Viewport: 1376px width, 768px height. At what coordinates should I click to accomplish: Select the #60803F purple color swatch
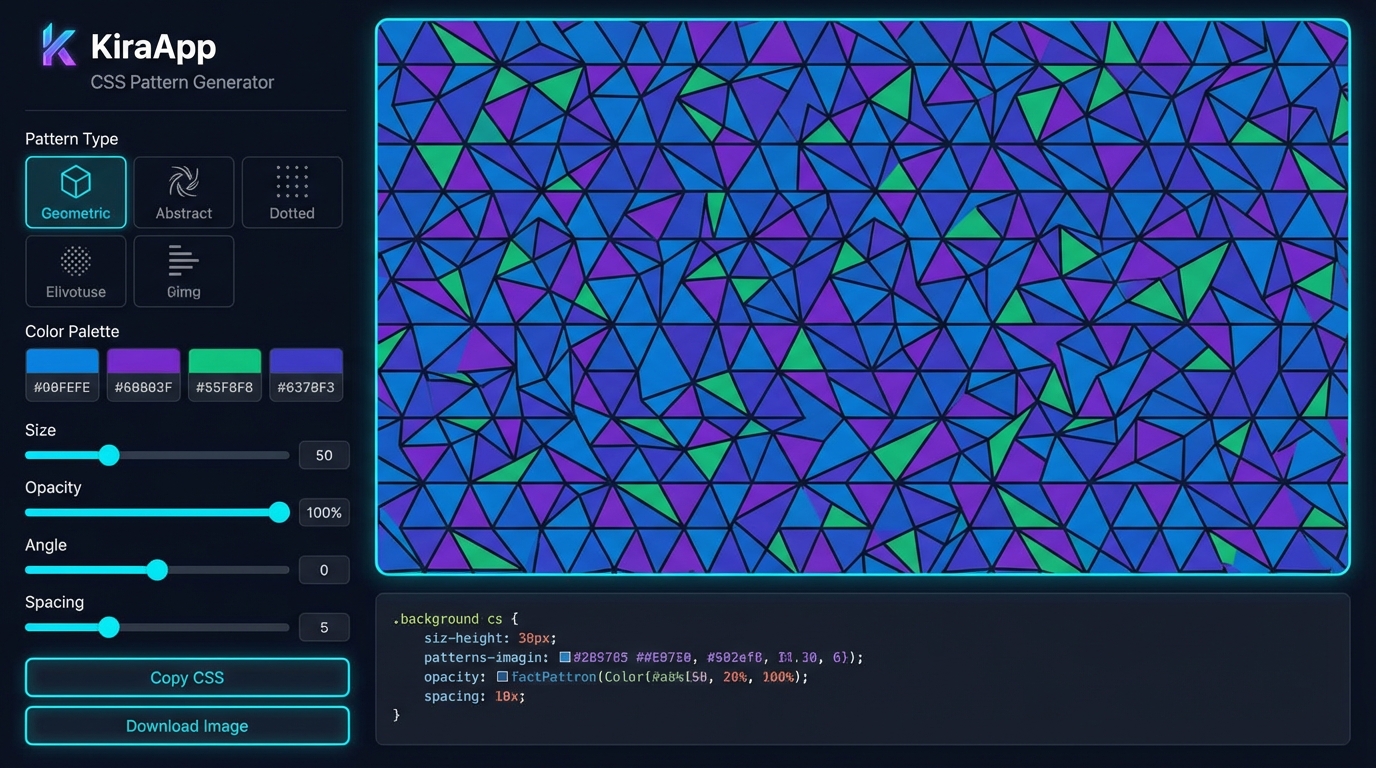143,374
